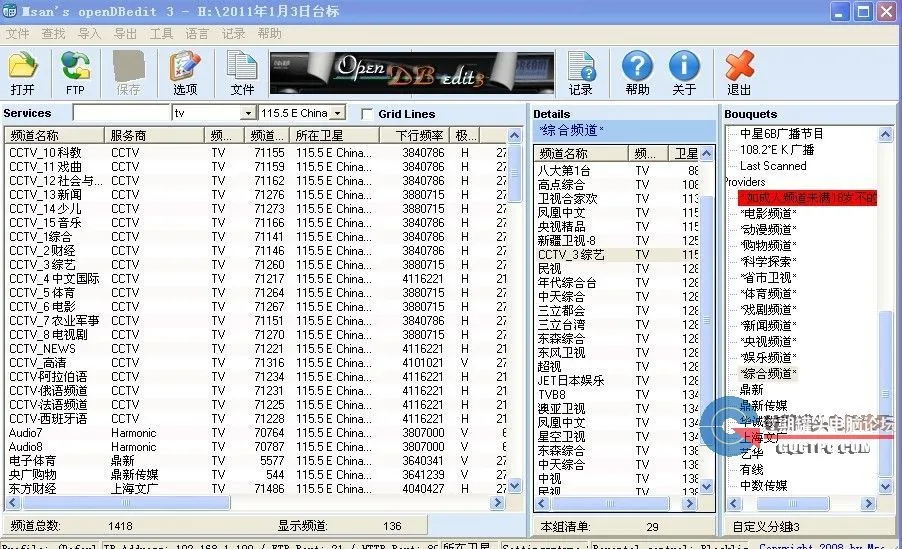Select the CCTV_NEWS service row
902x549 pixels.
tap(256, 349)
